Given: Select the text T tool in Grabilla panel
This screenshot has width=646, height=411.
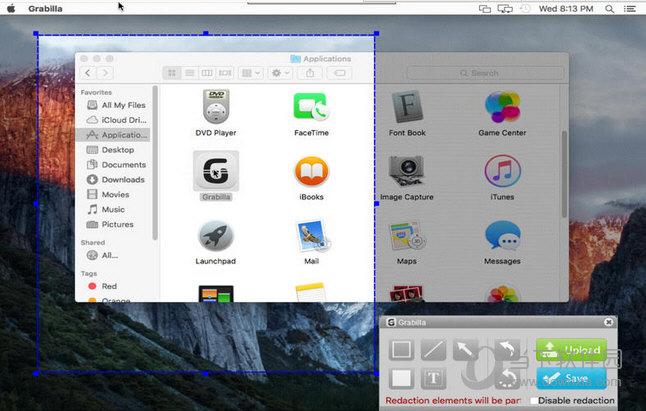Looking at the screenshot, I should click(x=433, y=378).
